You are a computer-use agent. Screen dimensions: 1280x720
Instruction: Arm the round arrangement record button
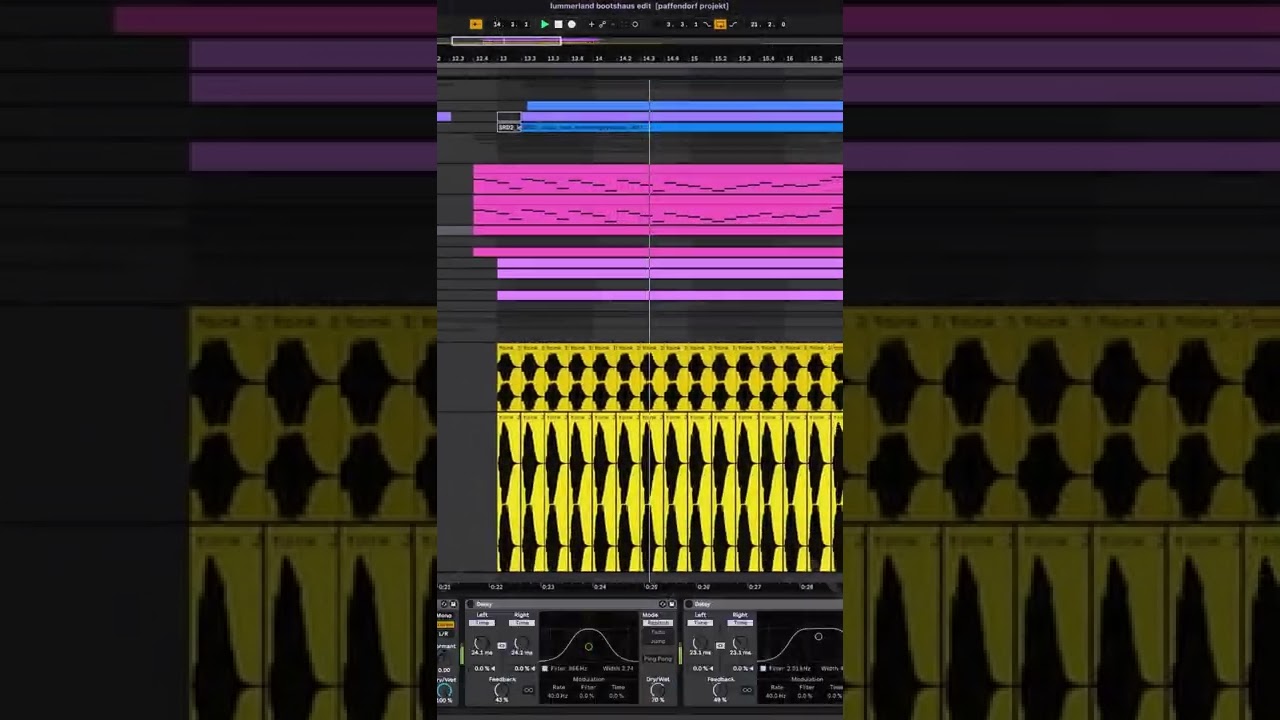point(572,24)
